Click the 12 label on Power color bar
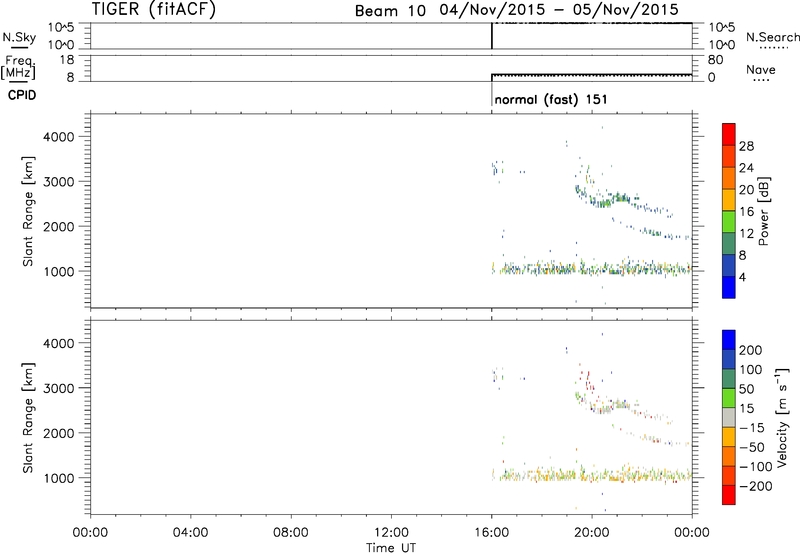Viewport: 800px width, 554px height. coord(746,234)
